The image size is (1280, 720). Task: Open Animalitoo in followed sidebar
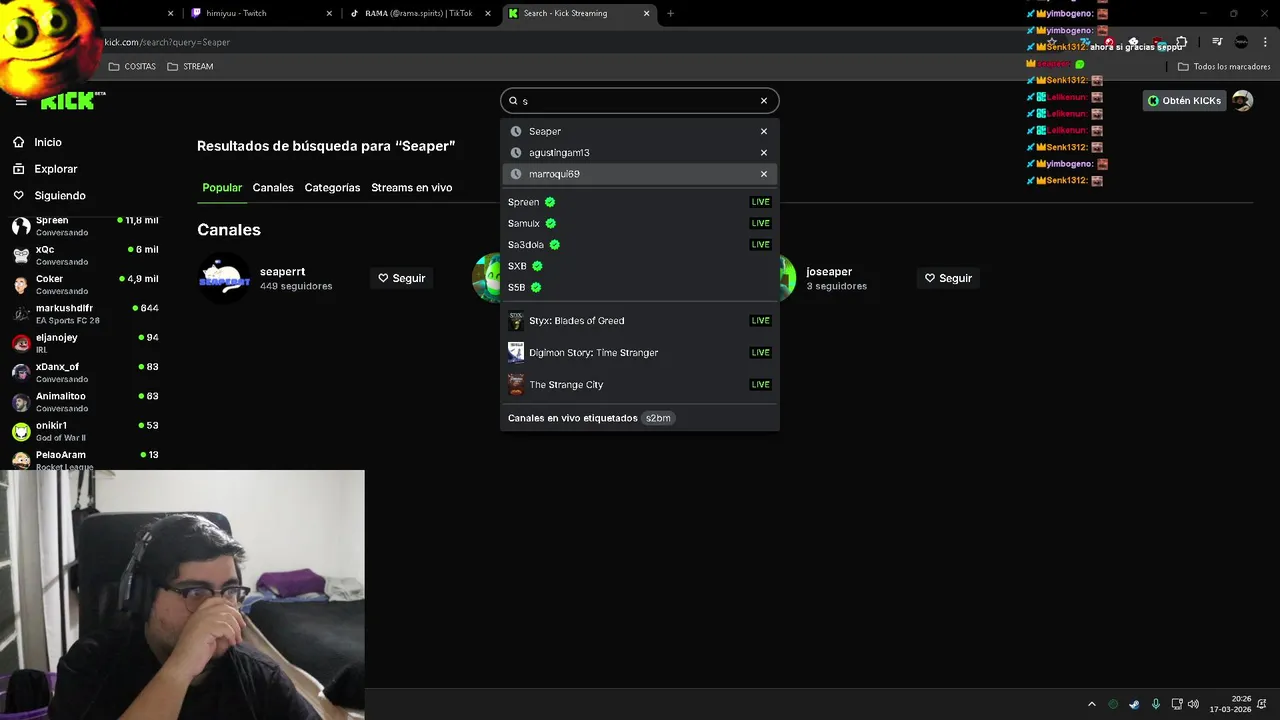[85, 402]
